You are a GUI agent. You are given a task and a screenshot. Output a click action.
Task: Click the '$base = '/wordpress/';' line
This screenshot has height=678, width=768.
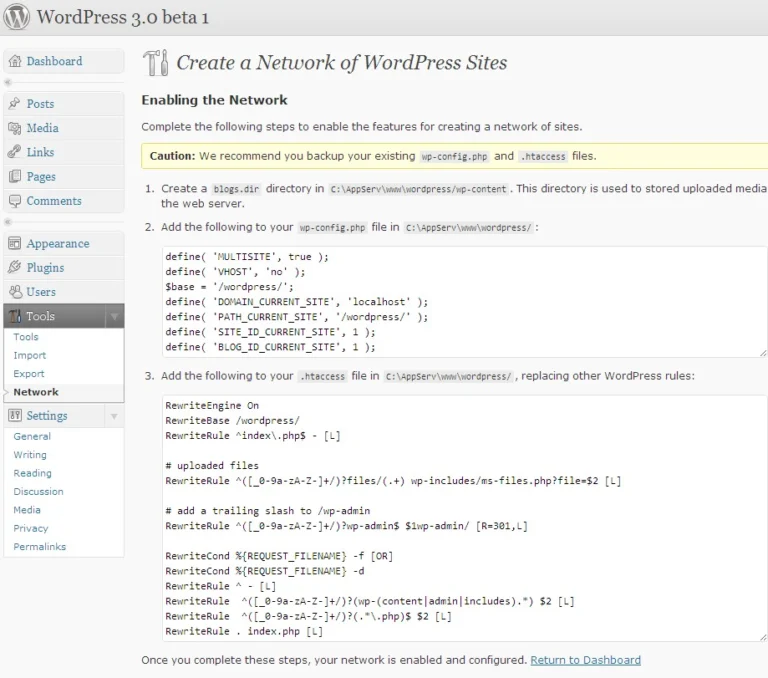click(x=229, y=287)
